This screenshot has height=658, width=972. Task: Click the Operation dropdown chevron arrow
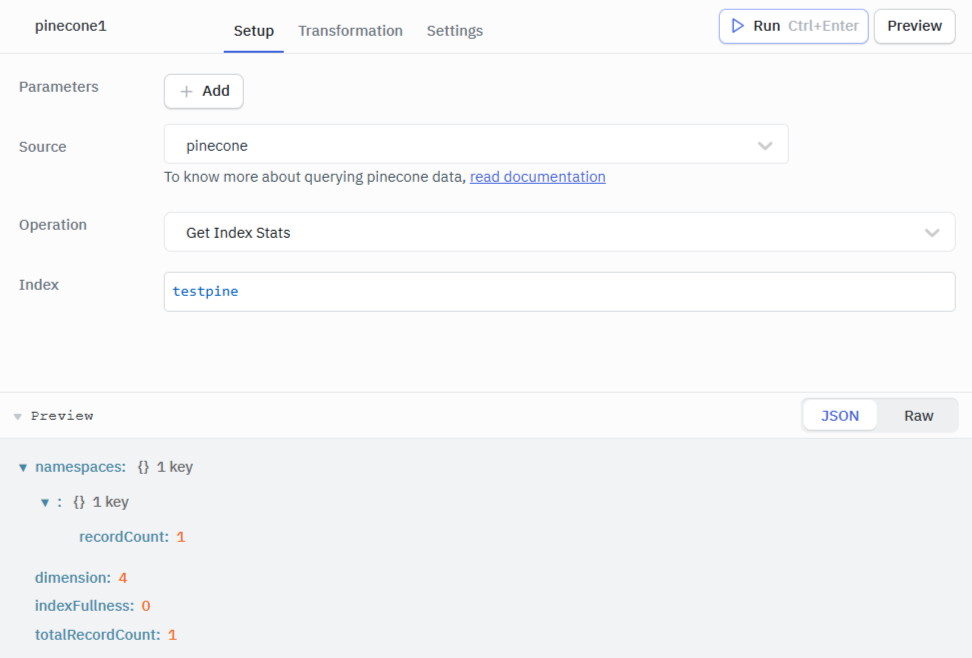[932, 233]
